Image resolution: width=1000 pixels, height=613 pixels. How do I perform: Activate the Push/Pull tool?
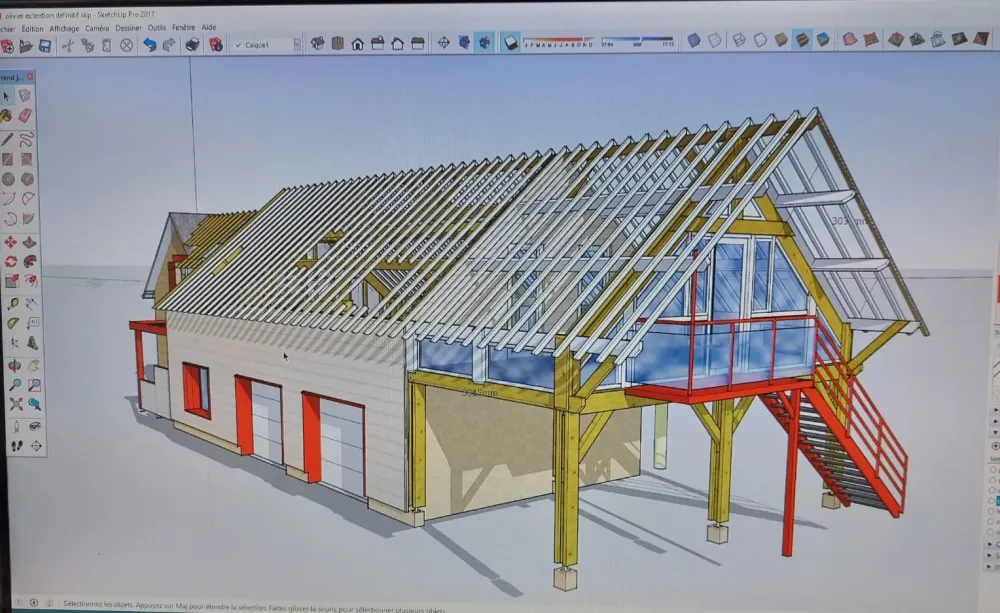pyautogui.click(x=28, y=242)
